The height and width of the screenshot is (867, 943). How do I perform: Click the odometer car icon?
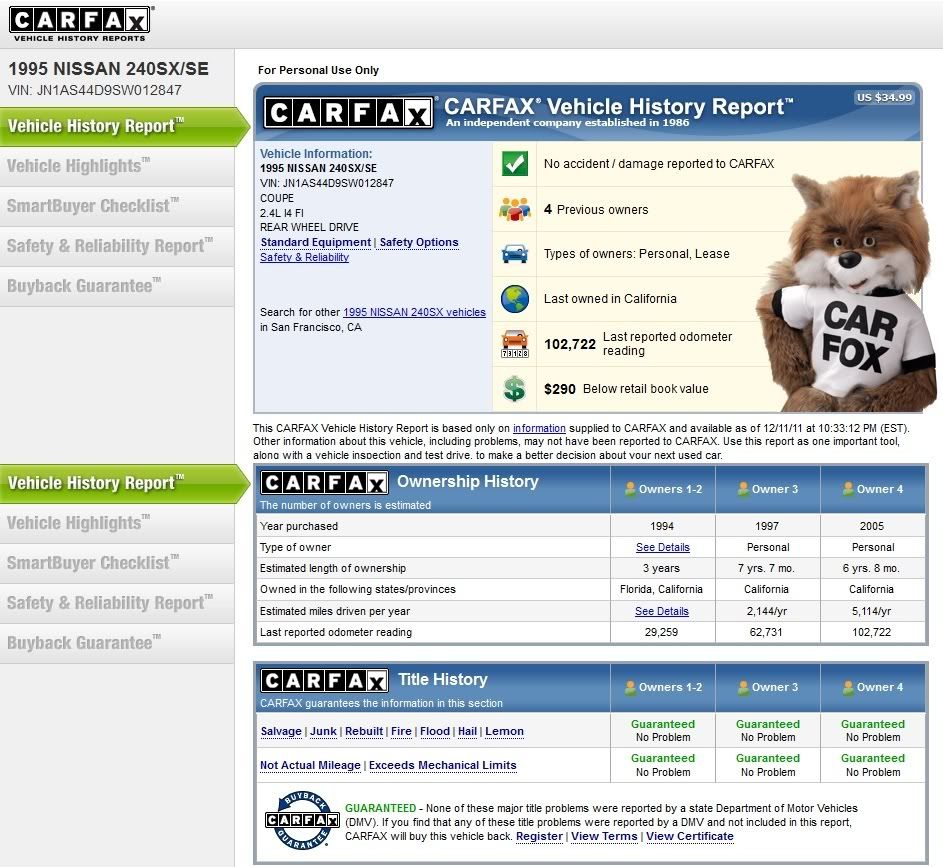(515, 344)
